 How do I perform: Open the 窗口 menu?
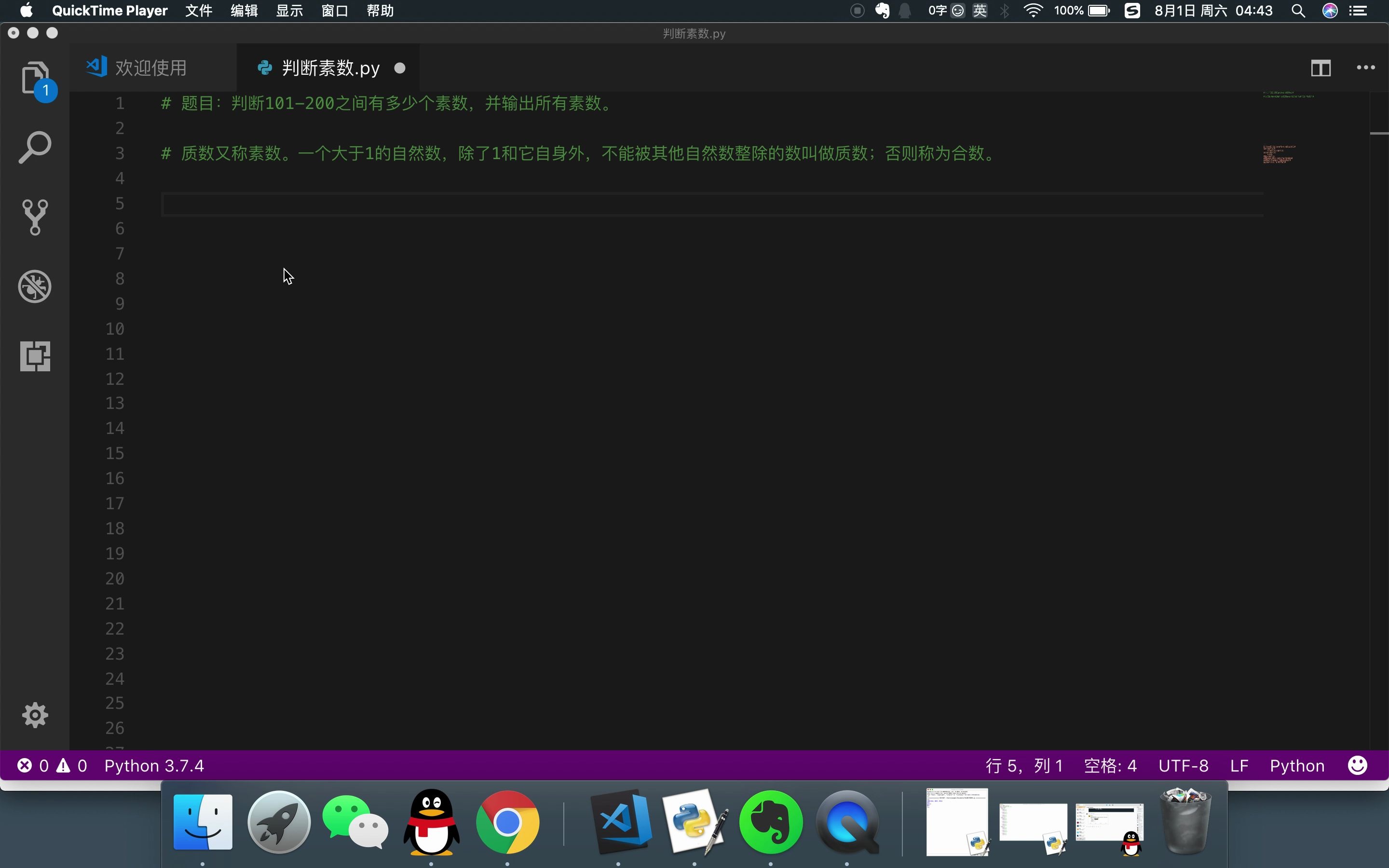[x=335, y=11]
